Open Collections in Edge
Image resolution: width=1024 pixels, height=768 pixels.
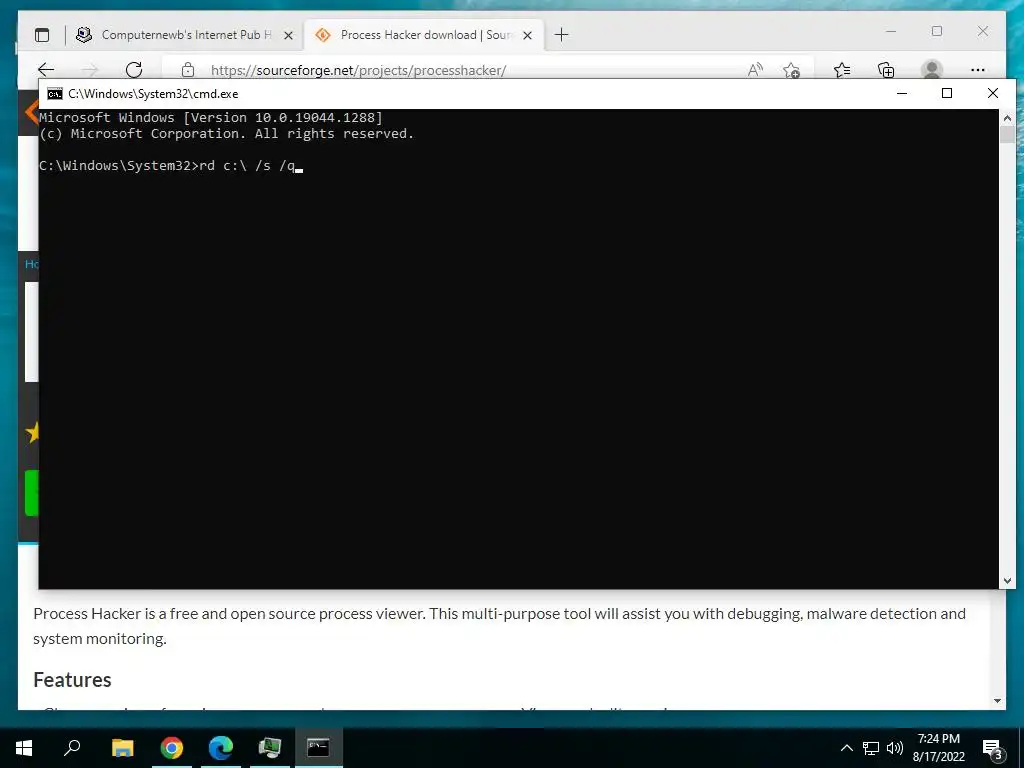(886, 70)
